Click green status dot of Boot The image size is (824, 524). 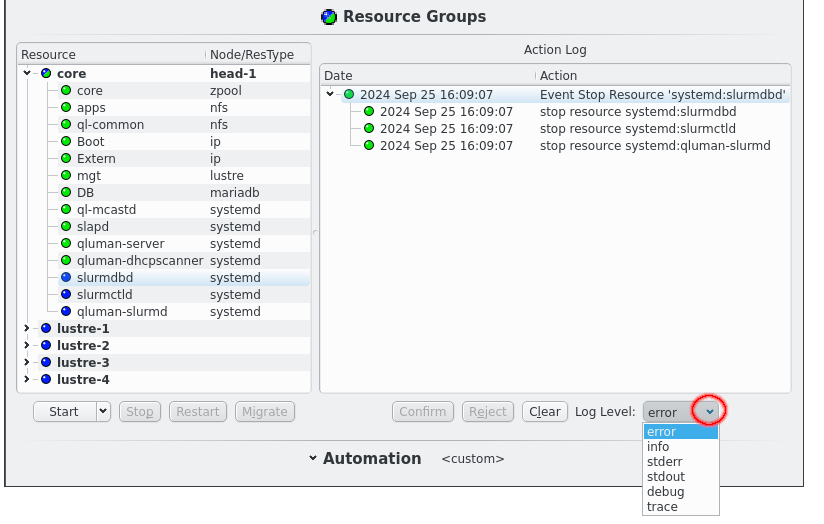click(x=66, y=141)
